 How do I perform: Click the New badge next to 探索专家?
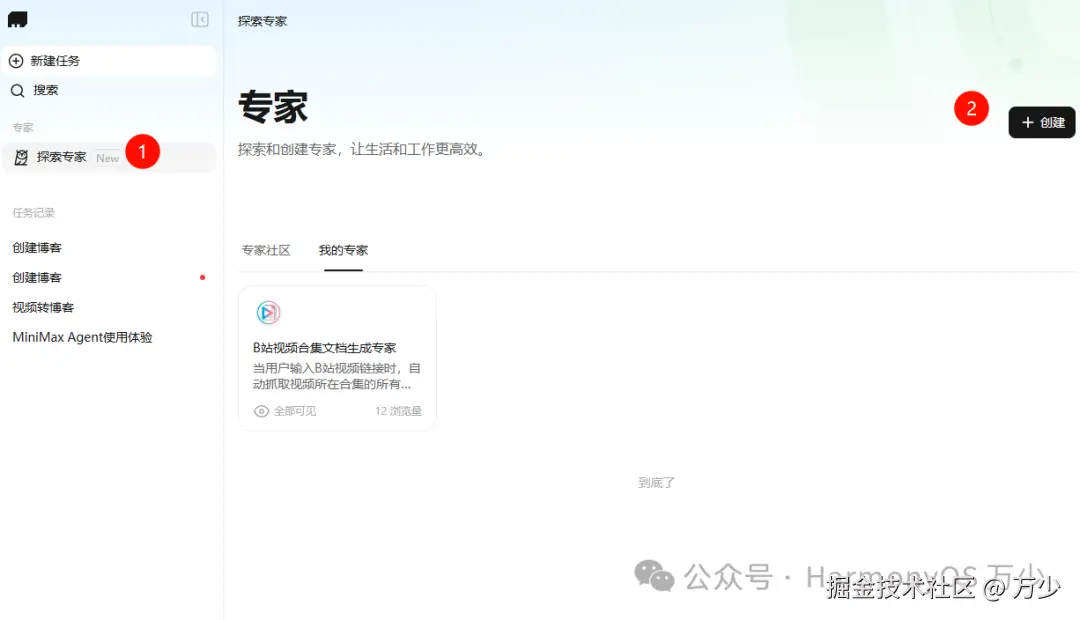107,158
